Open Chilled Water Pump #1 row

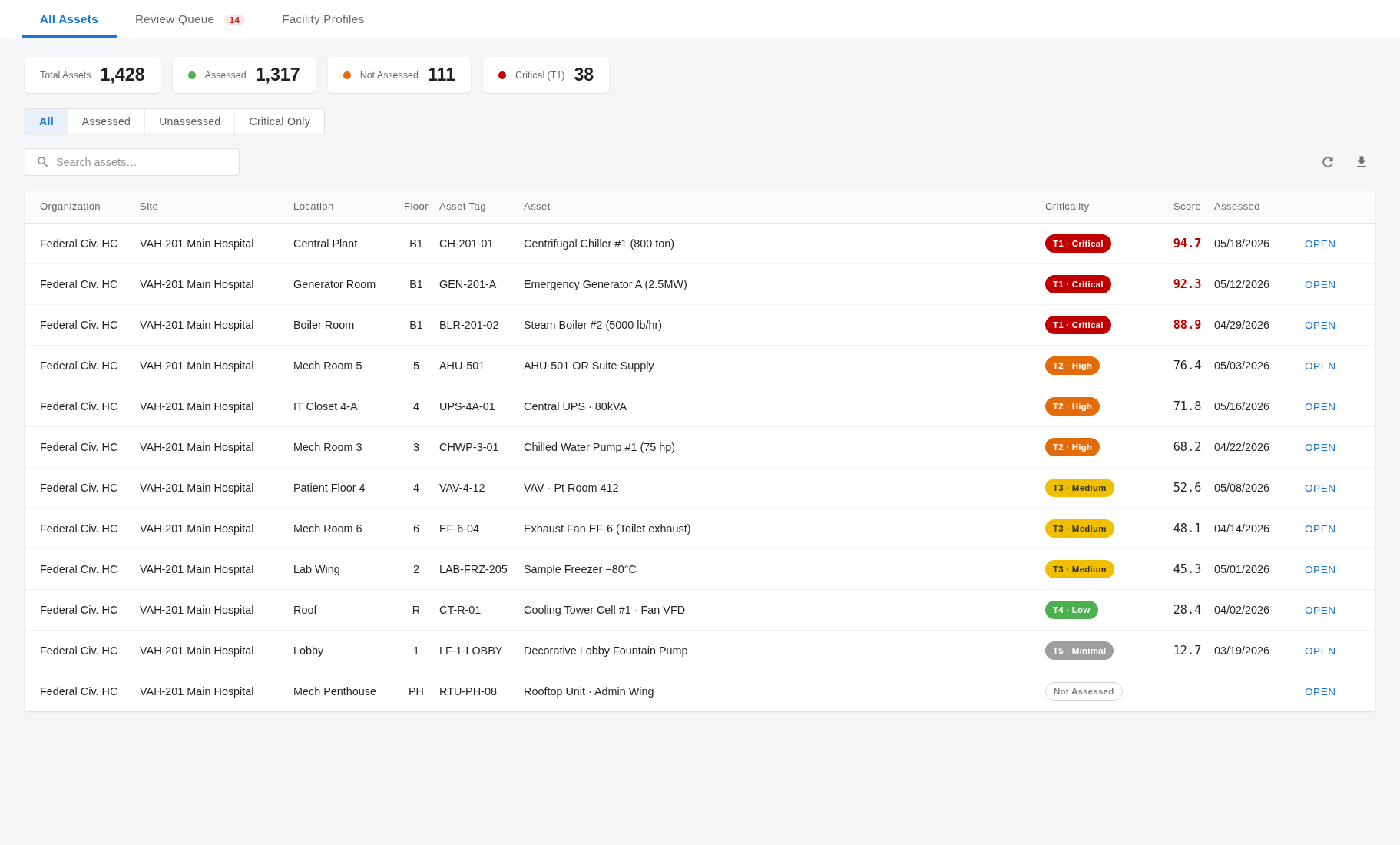pos(1320,447)
